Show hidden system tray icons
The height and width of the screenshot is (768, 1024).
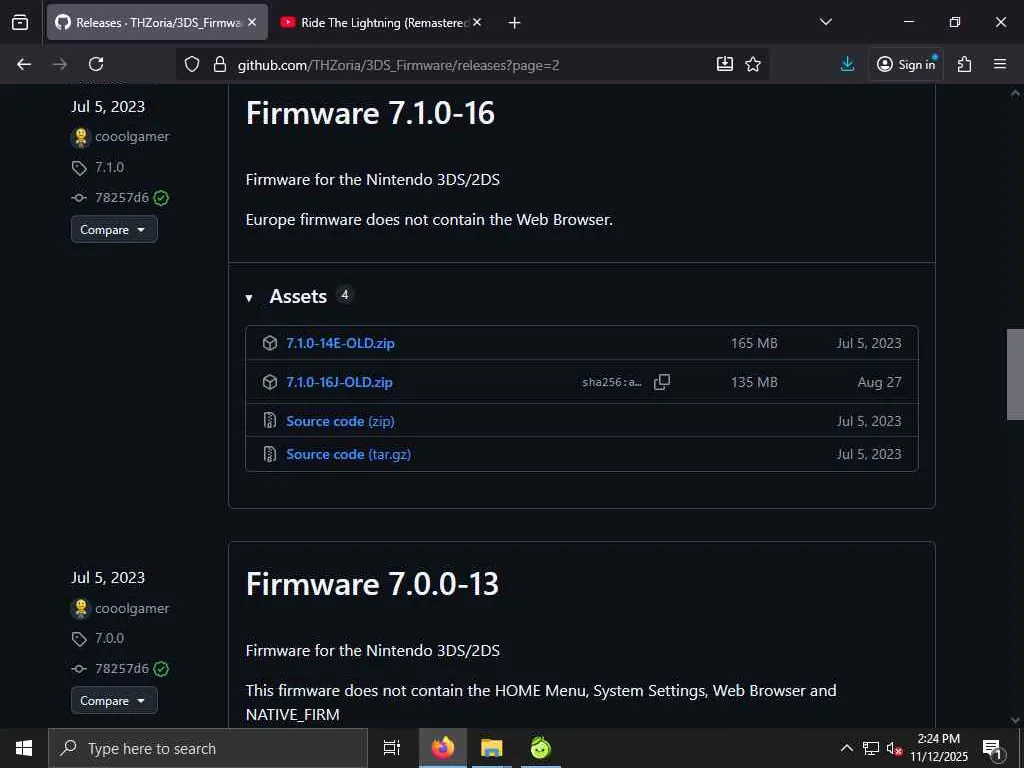[846, 748]
